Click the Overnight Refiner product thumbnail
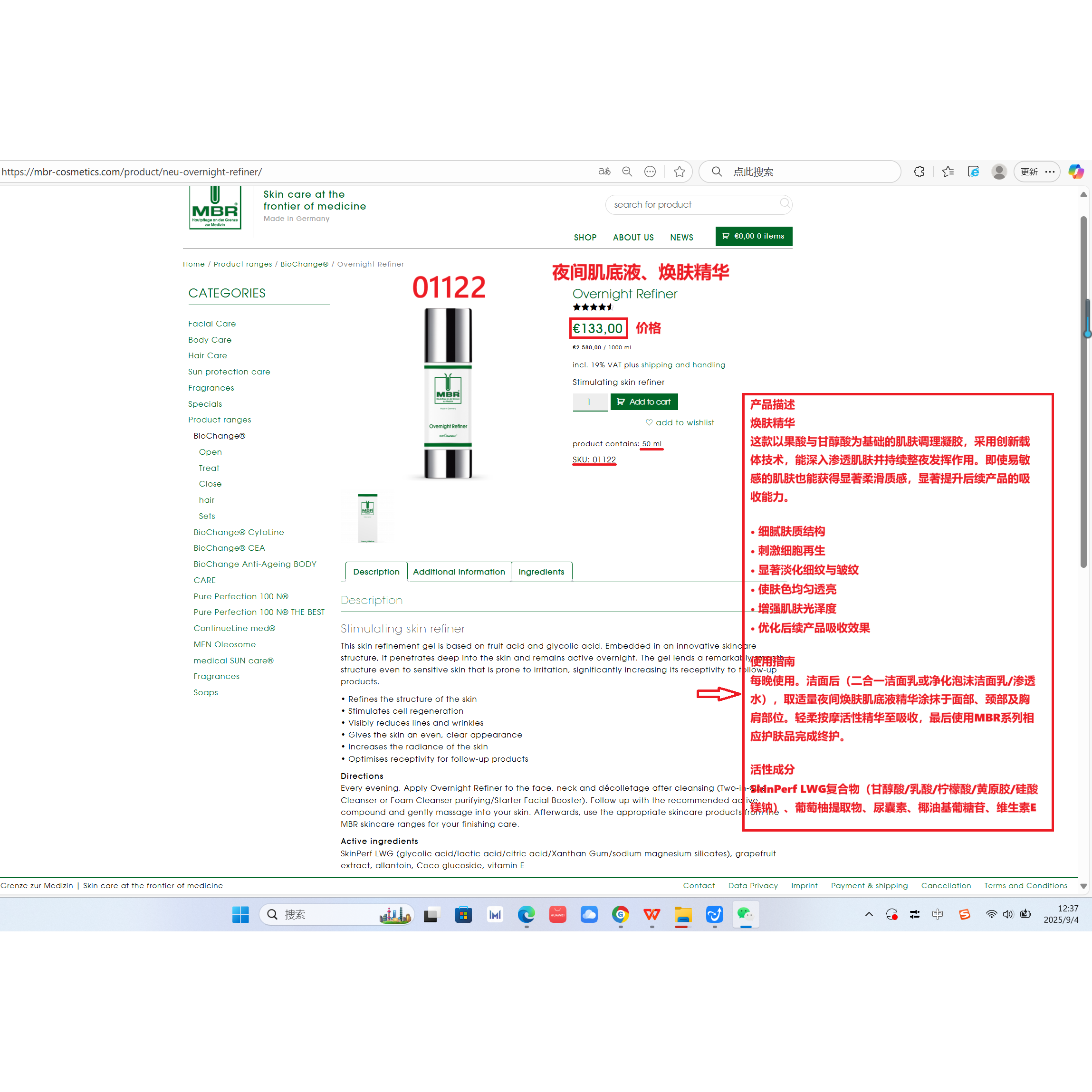 click(x=367, y=517)
